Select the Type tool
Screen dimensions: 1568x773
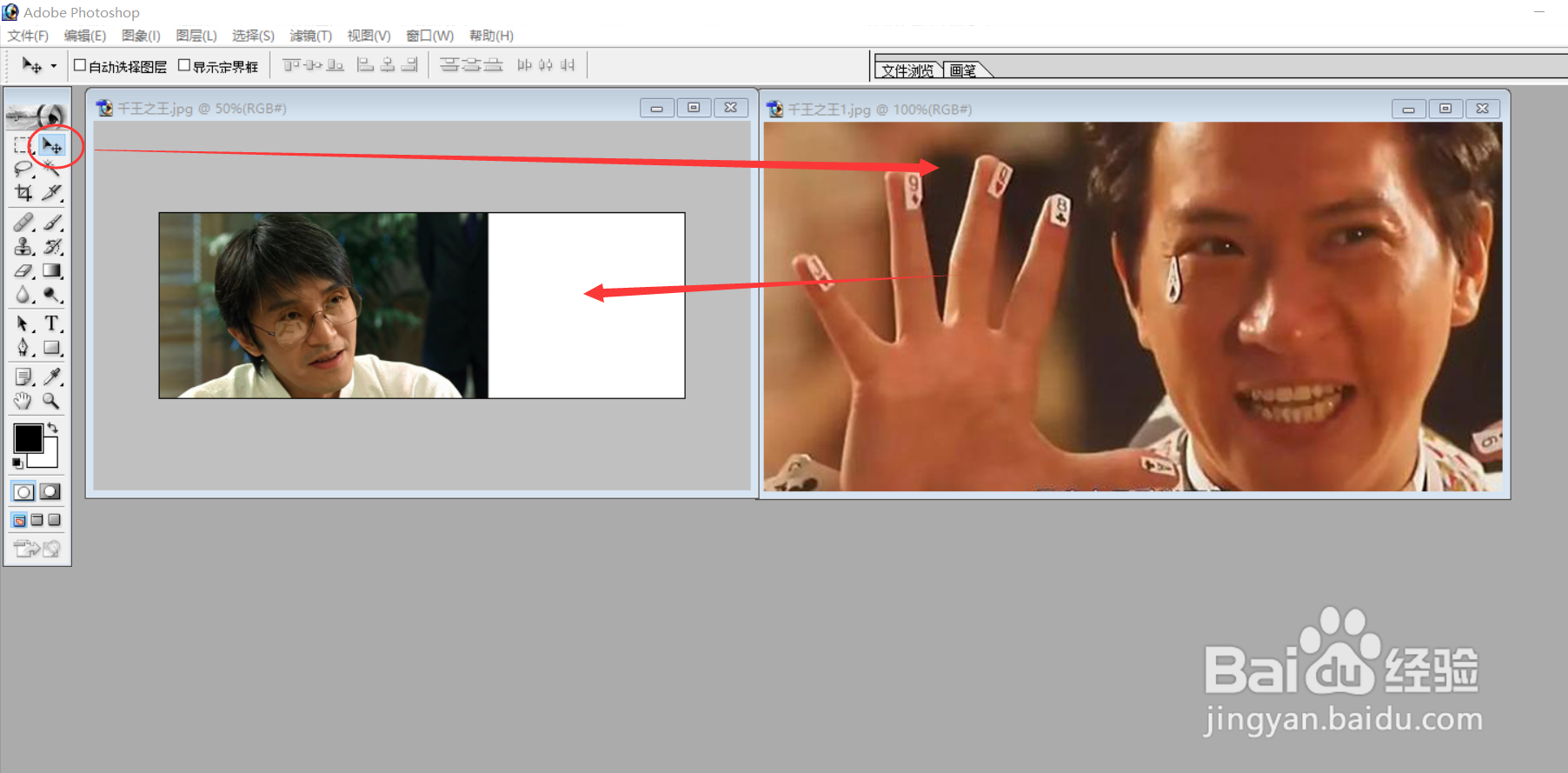(x=52, y=323)
